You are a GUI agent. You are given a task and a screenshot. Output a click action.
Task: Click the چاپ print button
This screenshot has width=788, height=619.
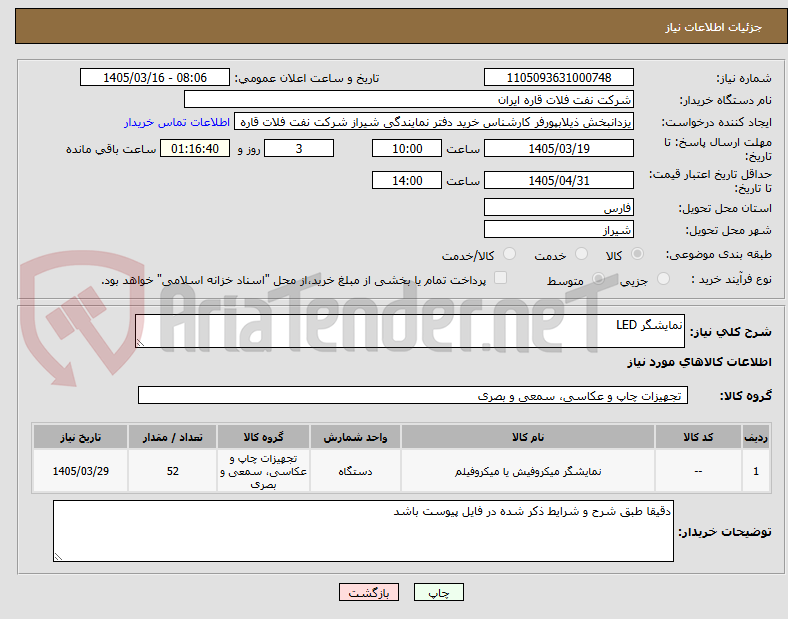click(x=439, y=593)
